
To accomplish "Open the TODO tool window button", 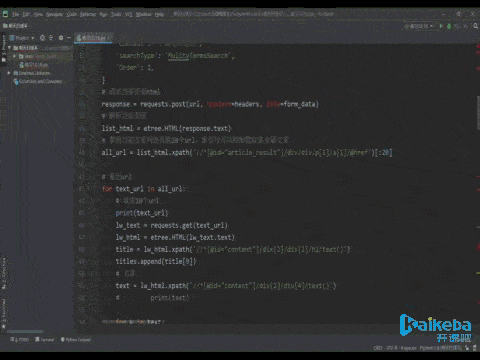I will tap(20, 340).
